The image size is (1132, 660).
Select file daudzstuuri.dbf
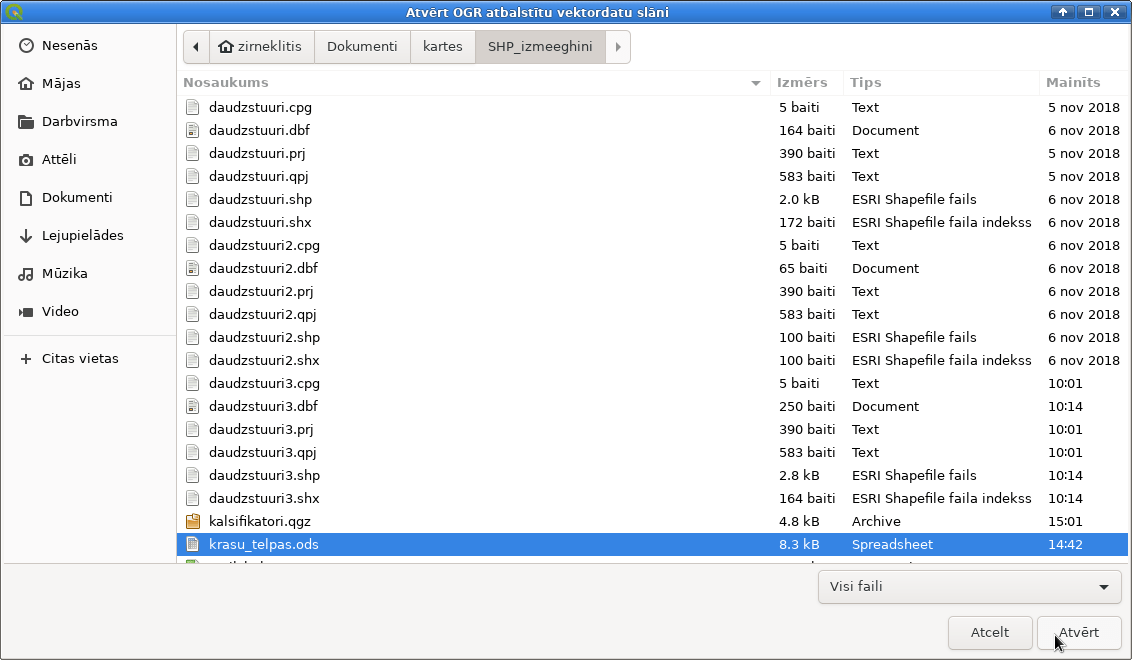click(652, 131)
